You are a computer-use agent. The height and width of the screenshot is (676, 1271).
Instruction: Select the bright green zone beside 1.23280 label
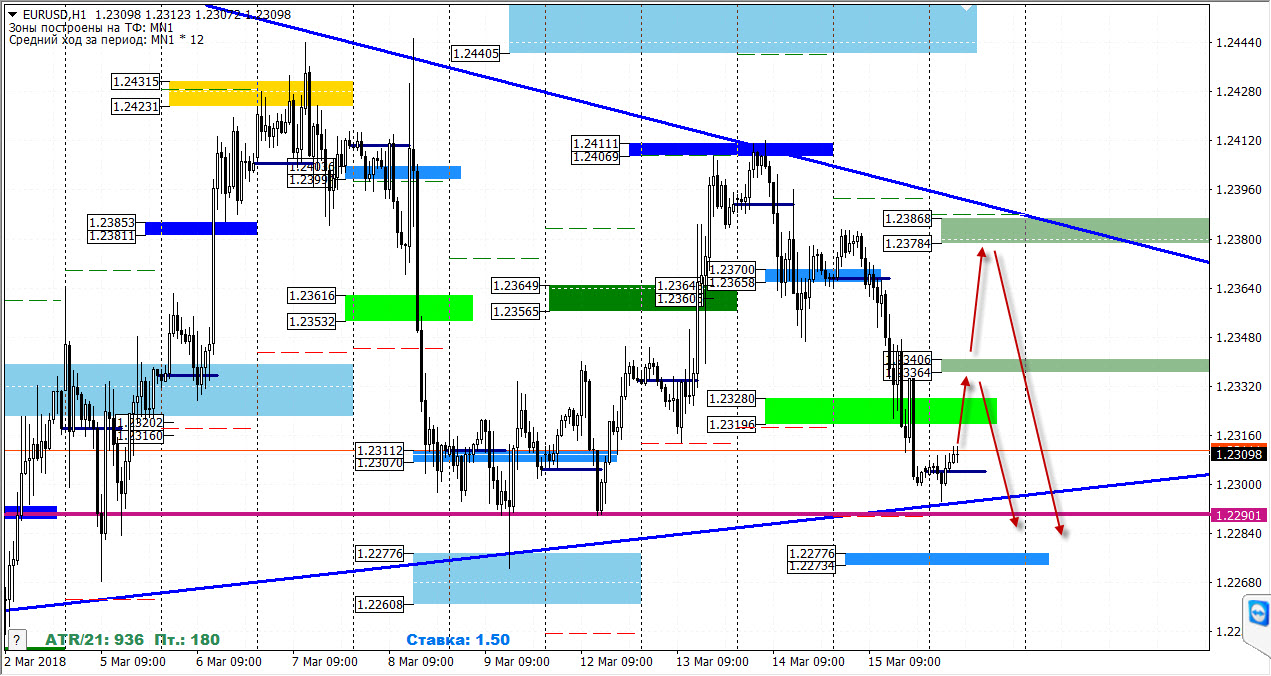click(881, 411)
